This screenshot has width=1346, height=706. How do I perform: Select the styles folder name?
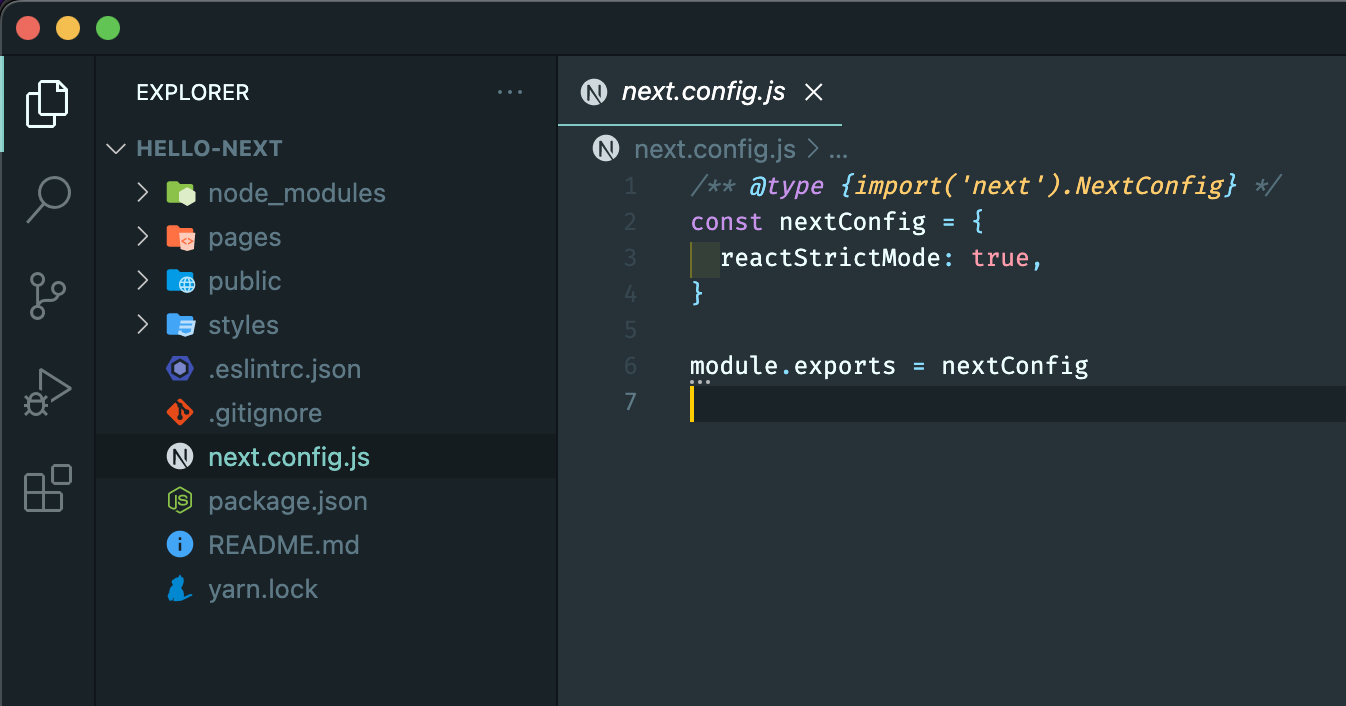(x=243, y=326)
